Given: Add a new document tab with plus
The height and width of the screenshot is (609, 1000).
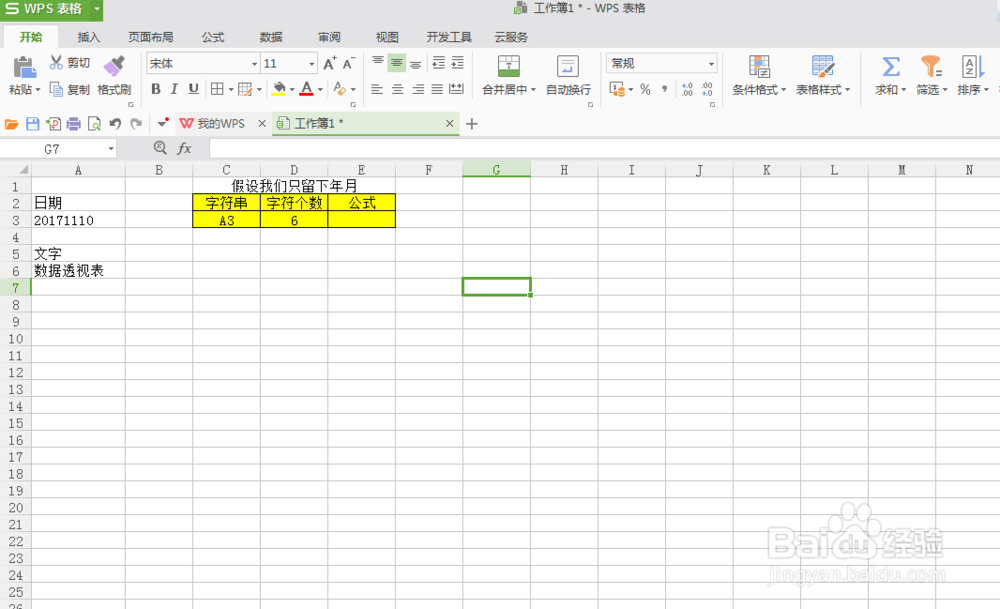Looking at the screenshot, I should tap(471, 124).
